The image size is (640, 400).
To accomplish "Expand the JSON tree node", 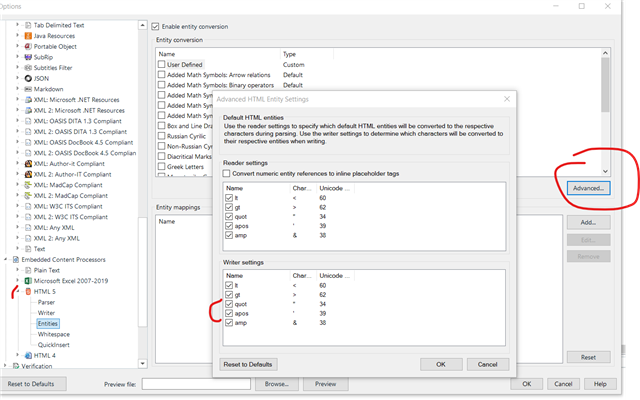I will pyautogui.click(x=18, y=78).
